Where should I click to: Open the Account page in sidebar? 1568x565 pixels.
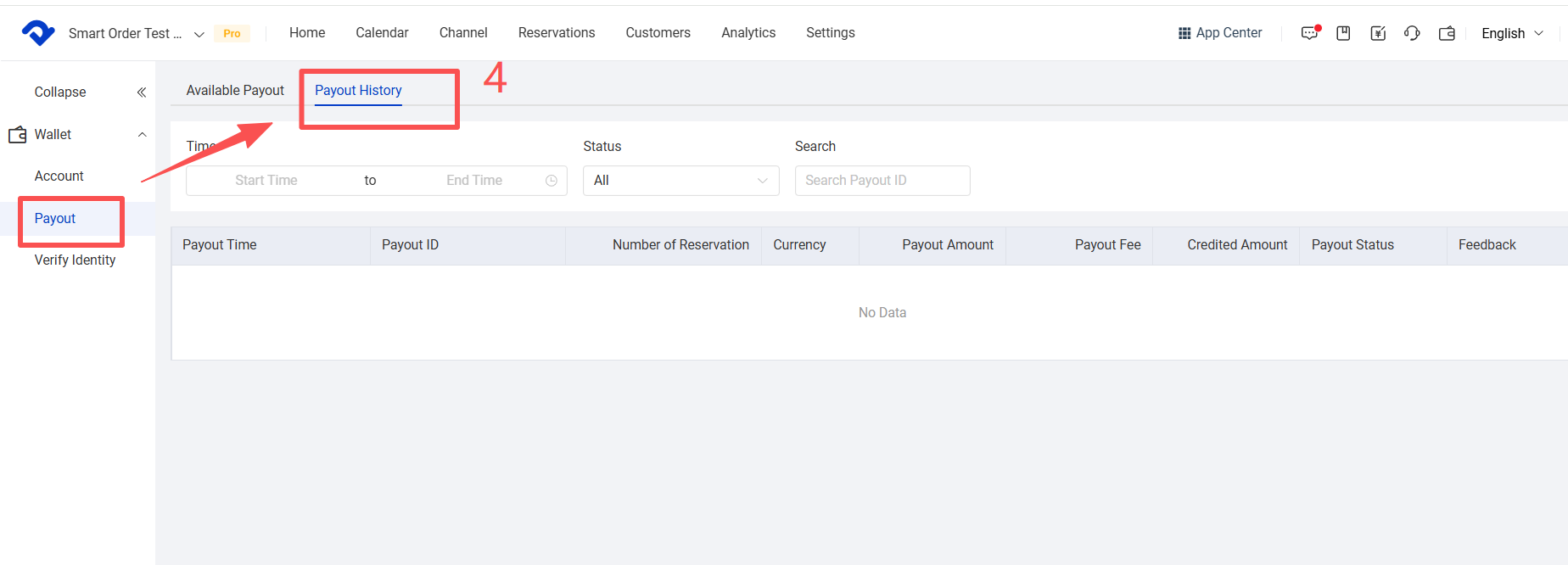[59, 176]
